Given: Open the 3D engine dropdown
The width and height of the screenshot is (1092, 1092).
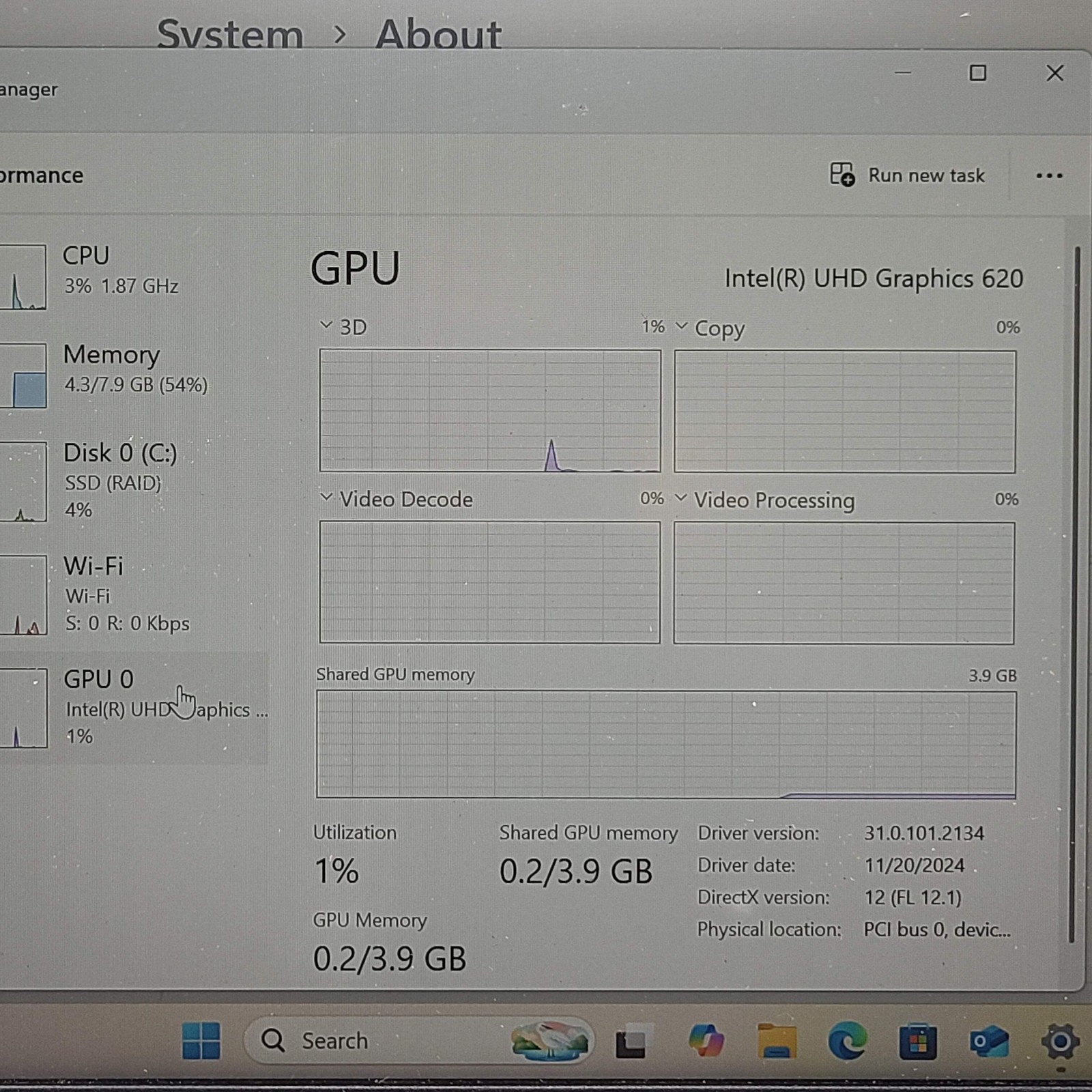Looking at the screenshot, I should point(326,325).
